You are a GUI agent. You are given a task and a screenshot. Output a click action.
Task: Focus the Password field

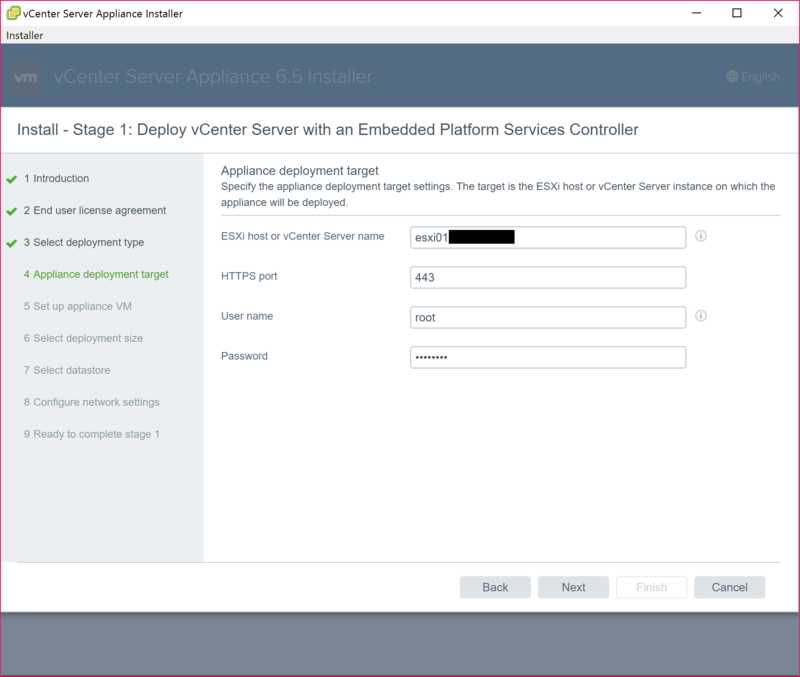coord(548,357)
